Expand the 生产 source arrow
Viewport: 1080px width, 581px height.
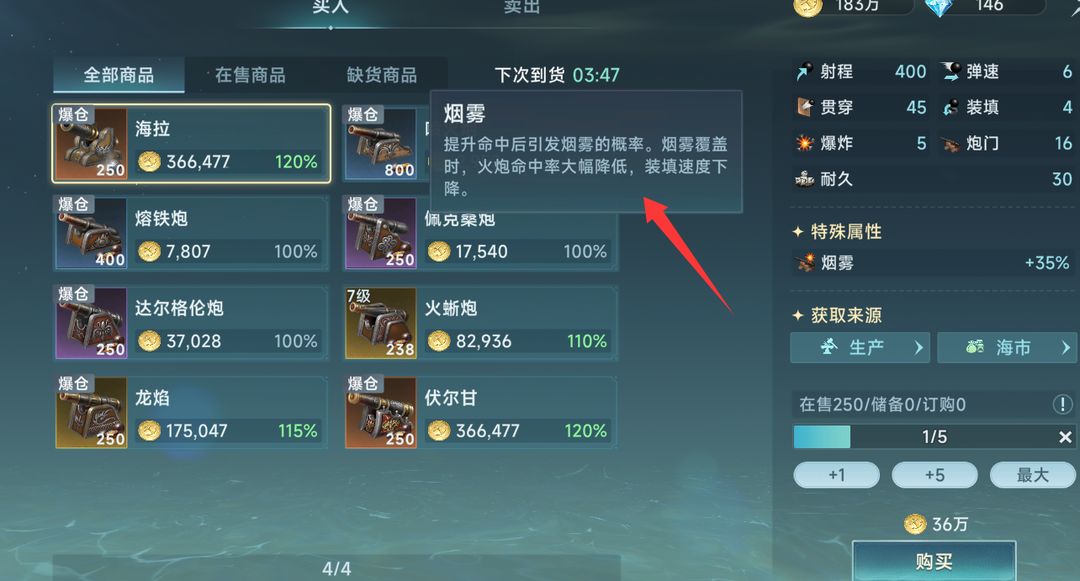click(x=918, y=348)
